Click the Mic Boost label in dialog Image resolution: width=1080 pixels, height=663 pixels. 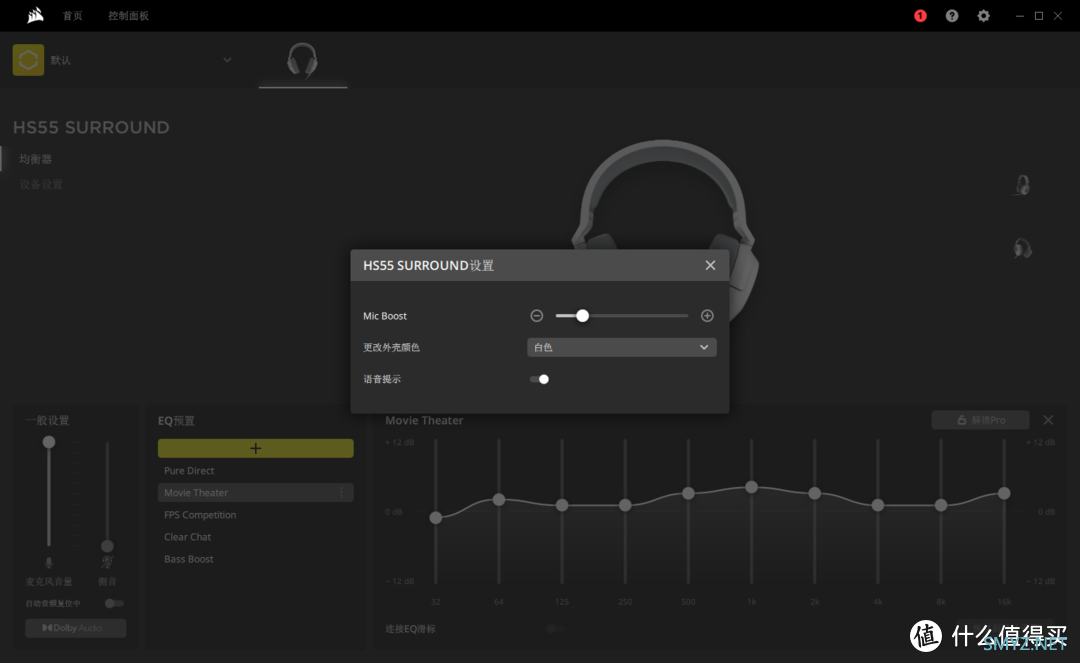click(x=385, y=316)
